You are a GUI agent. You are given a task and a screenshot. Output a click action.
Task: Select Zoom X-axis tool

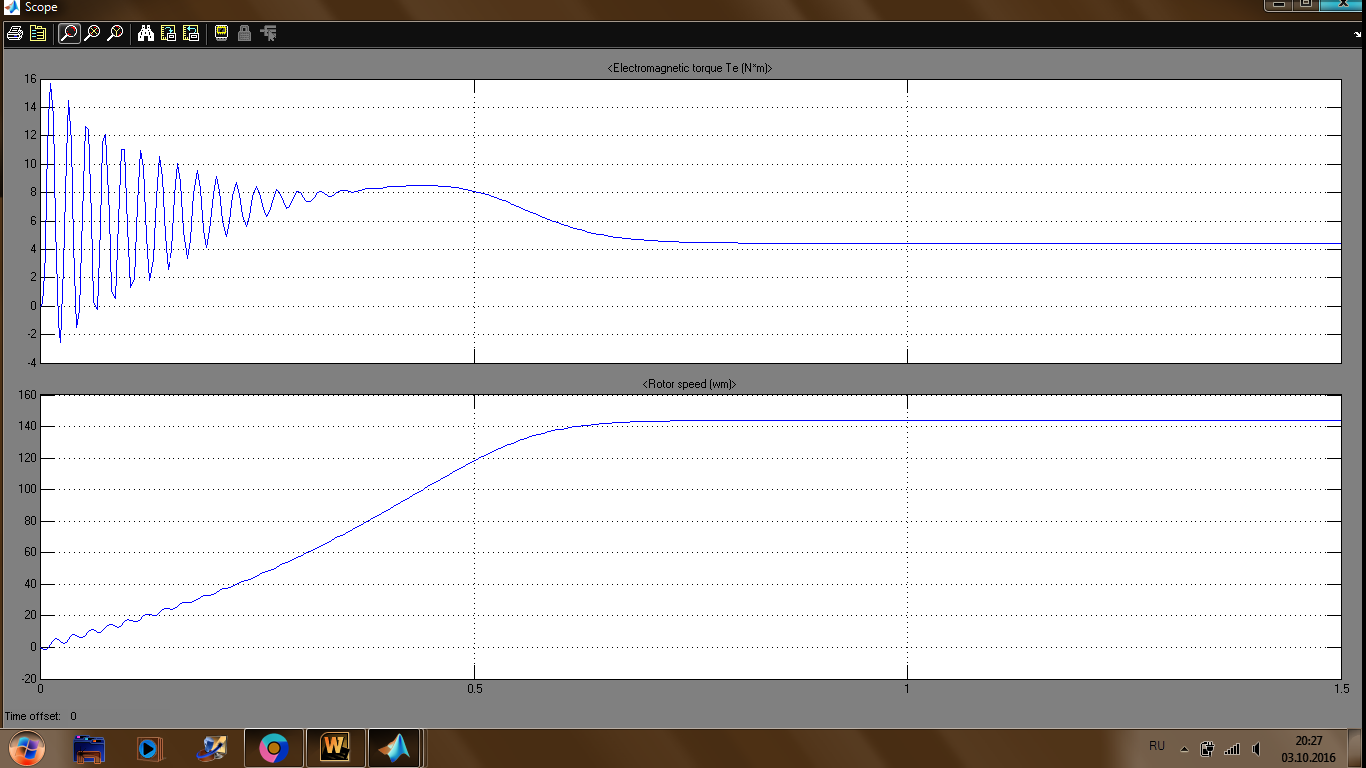[92, 33]
